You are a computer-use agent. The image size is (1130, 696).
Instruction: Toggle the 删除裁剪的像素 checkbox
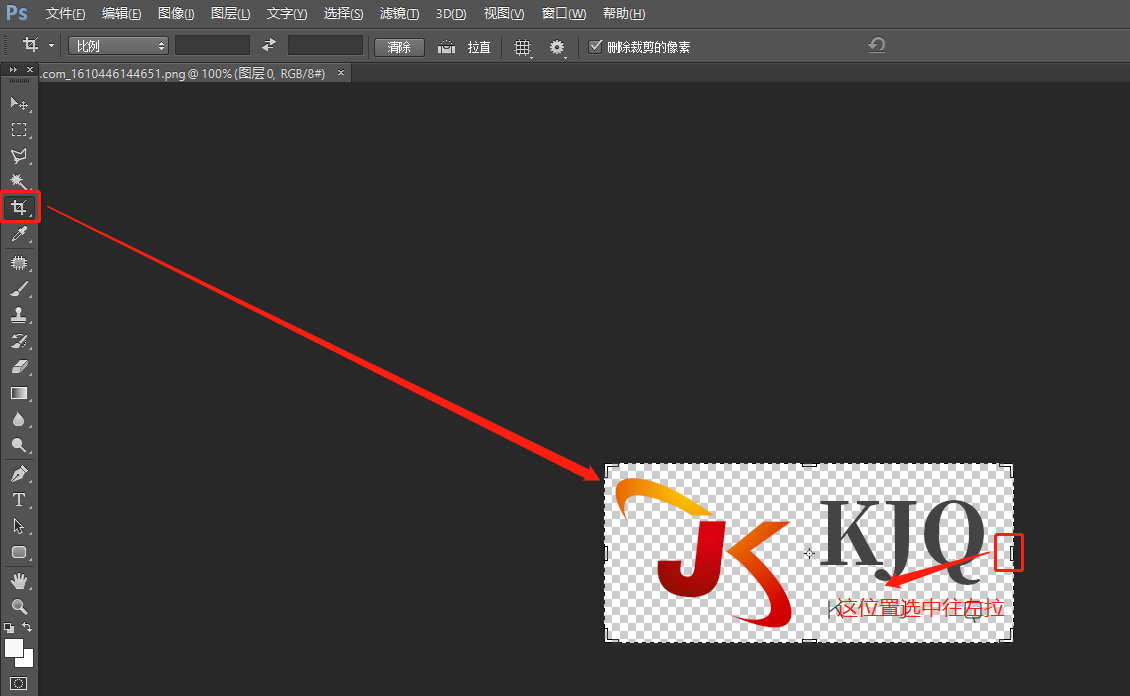pos(595,47)
